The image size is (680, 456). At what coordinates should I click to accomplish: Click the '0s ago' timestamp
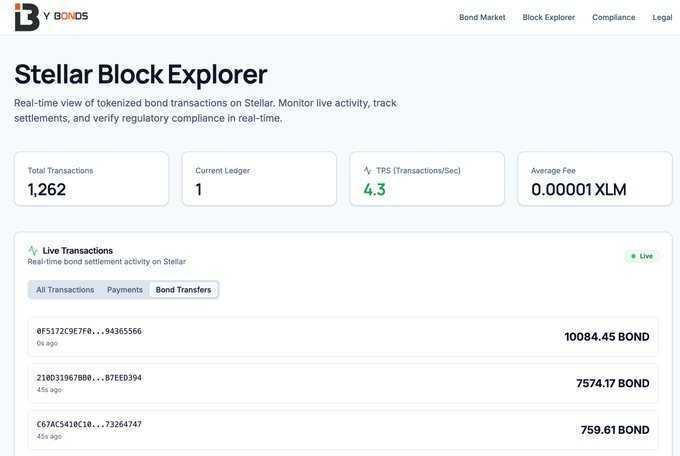pos(47,343)
